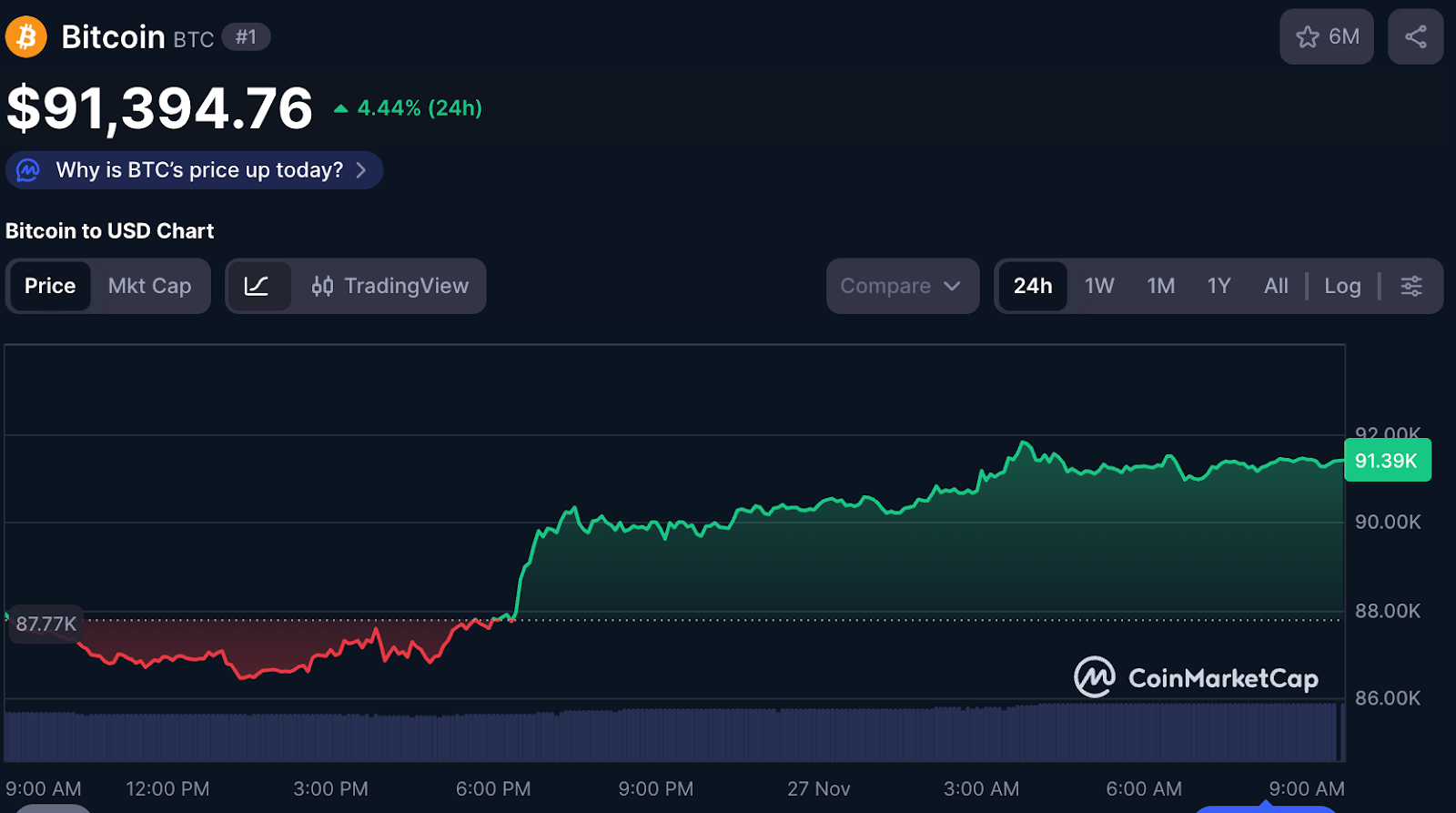Select the 24h time range tab
The width and height of the screenshot is (1456, 813).
(1032, 286)
